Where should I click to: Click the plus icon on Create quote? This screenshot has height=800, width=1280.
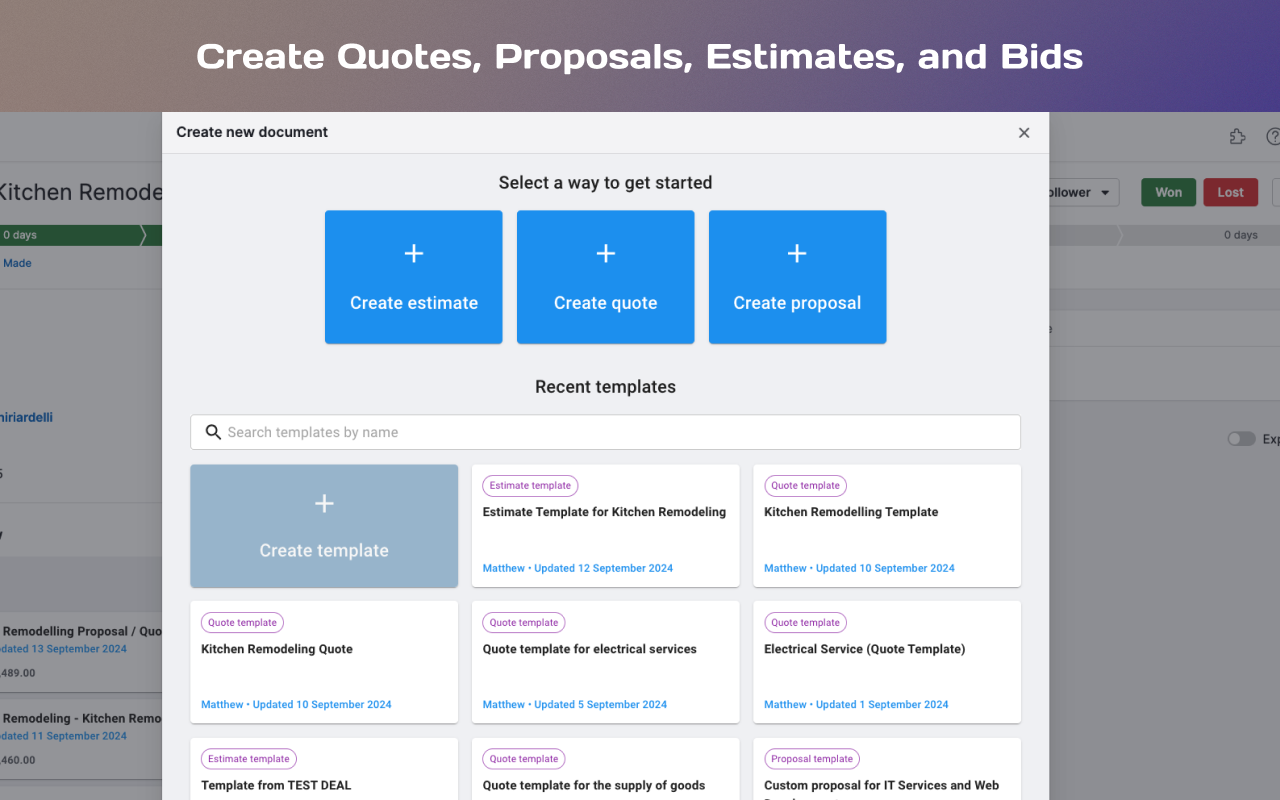tap(605, 254)
